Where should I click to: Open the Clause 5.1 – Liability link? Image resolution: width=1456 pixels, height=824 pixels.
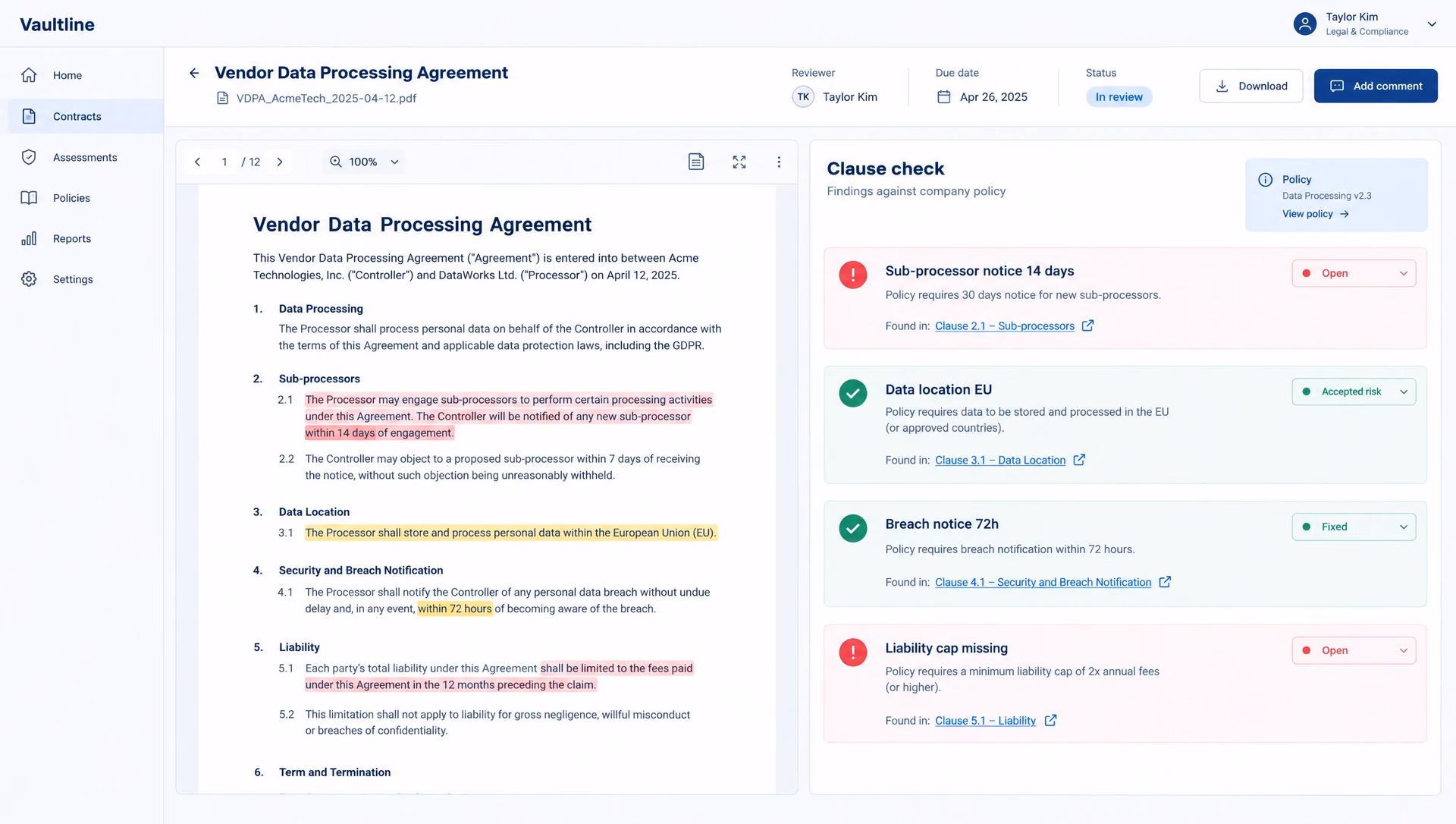tap(985, 721)
